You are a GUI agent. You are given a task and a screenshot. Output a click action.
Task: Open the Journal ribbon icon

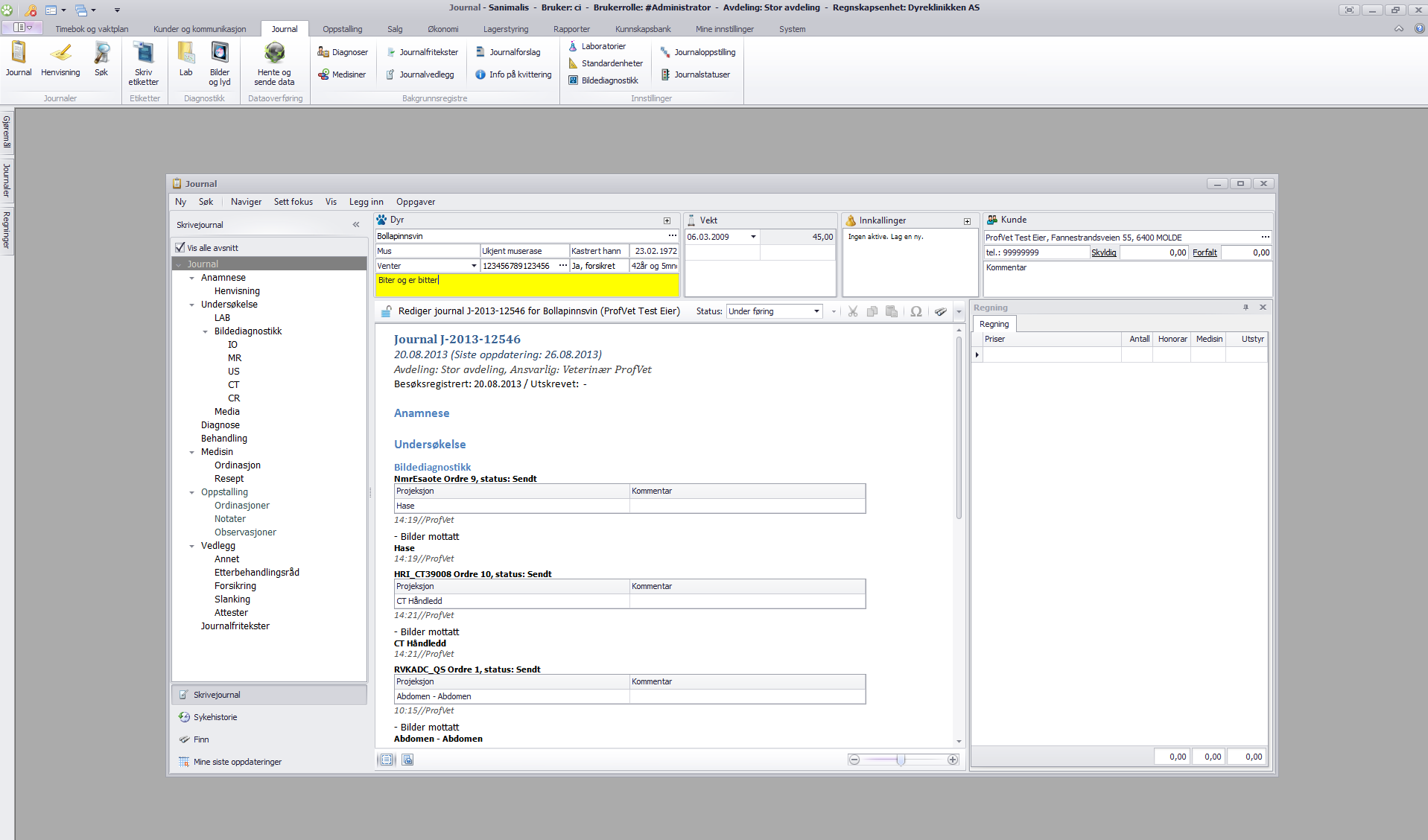click(x=19, y=59)
